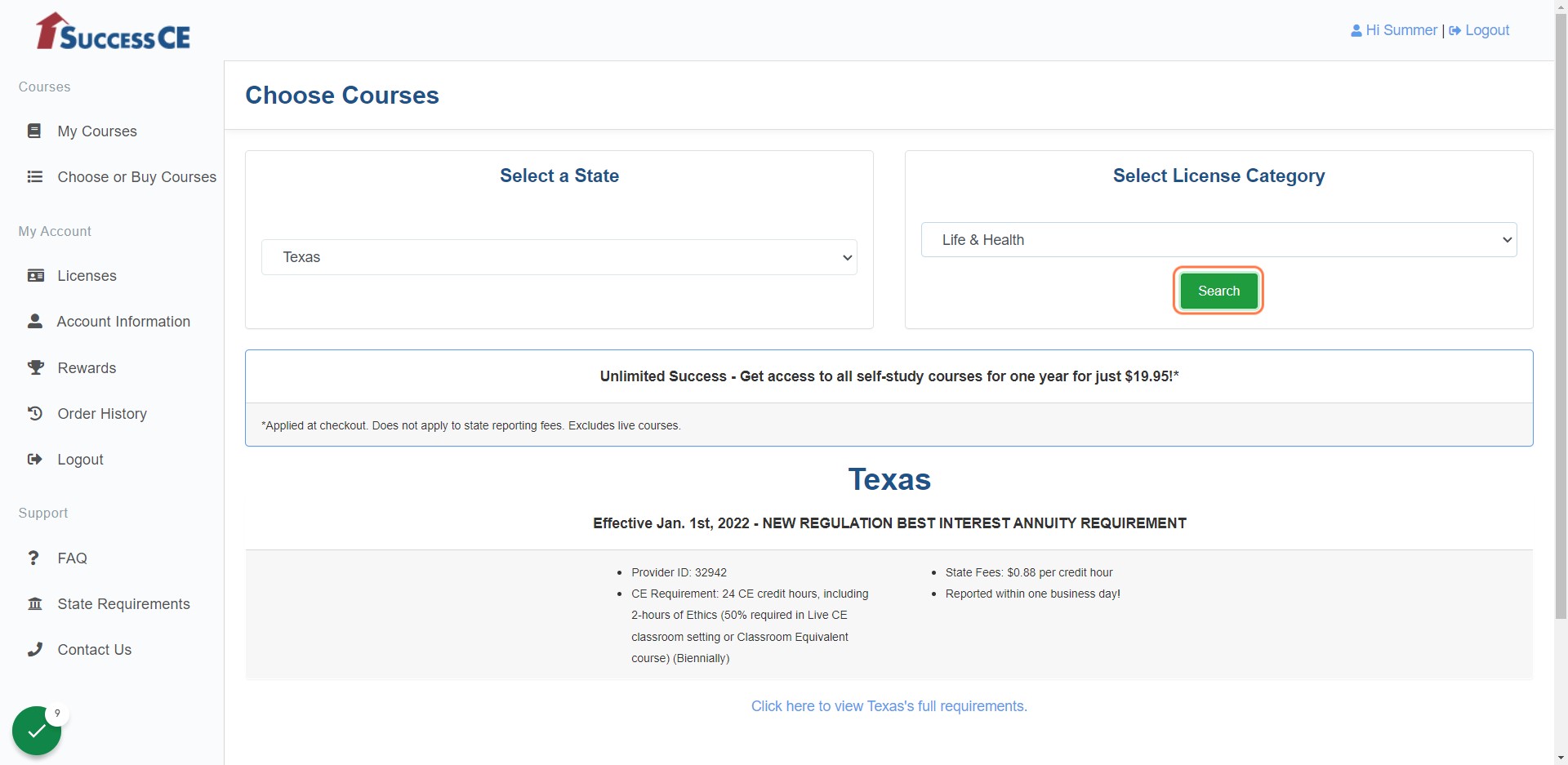
Task: Open the Rewards page
Action: pos(87,367)
